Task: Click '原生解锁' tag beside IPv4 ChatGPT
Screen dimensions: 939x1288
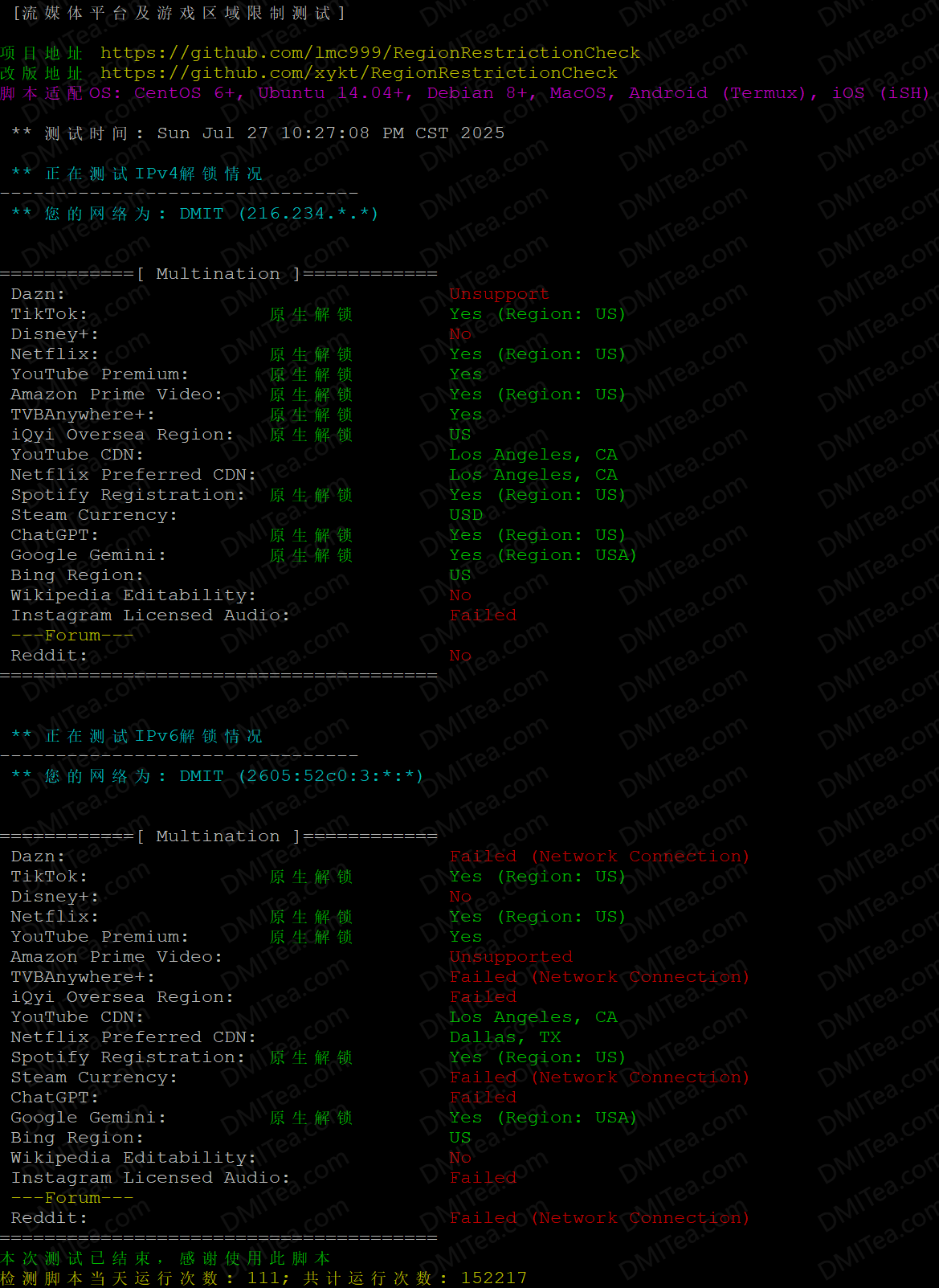Action: coord(312,535)
